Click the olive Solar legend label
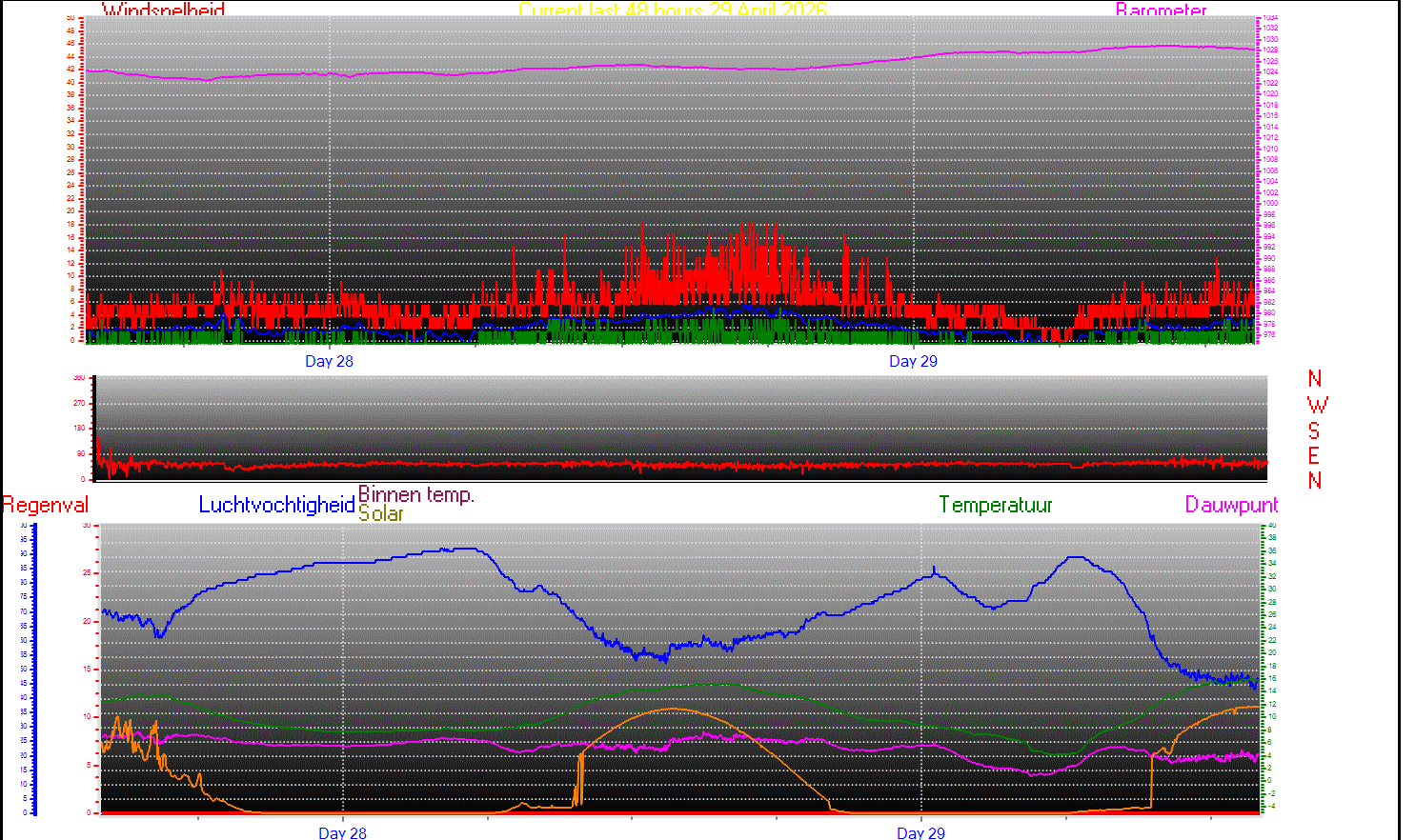This screenshot has height=840, width=1415. pyautogui.click(x=380, y=513)
